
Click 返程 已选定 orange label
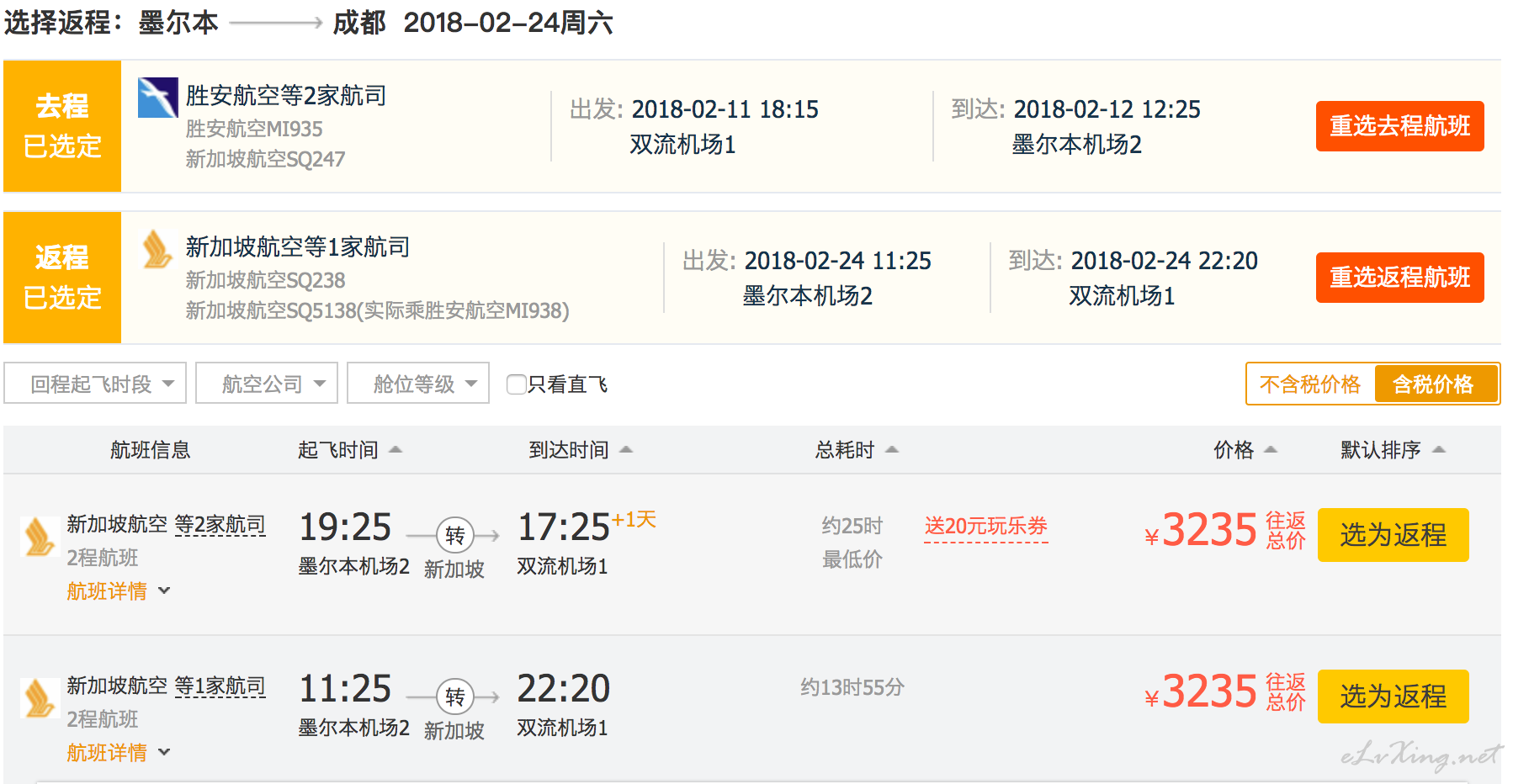click(62, 278)
